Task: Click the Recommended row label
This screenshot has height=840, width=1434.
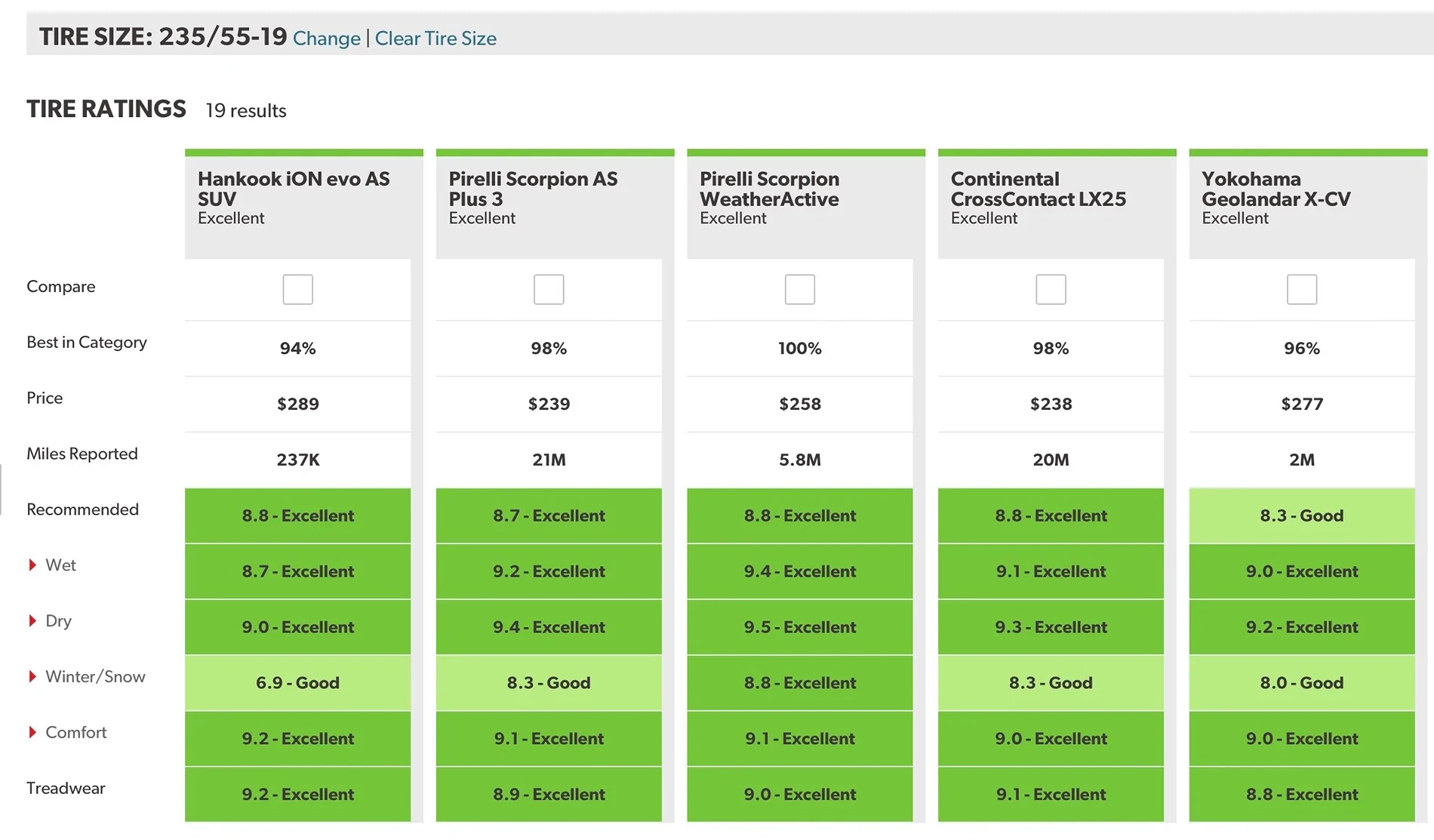Action: point(82,509)
